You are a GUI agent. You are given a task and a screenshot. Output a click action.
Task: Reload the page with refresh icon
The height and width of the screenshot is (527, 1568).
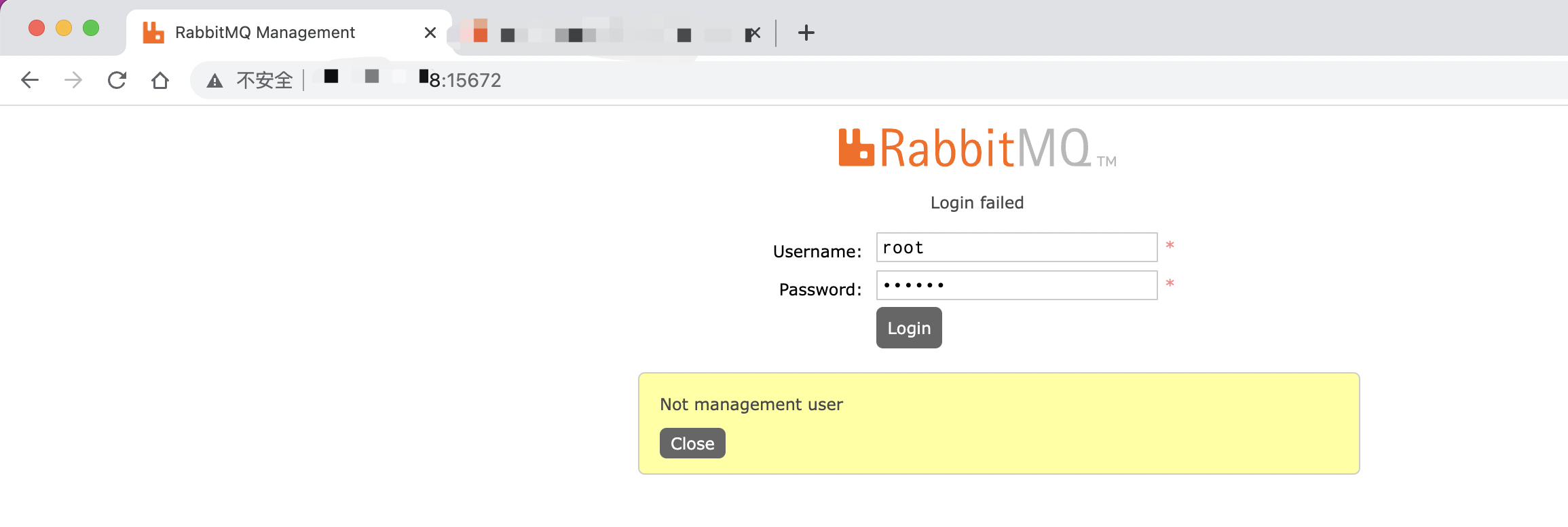point(117,80)
